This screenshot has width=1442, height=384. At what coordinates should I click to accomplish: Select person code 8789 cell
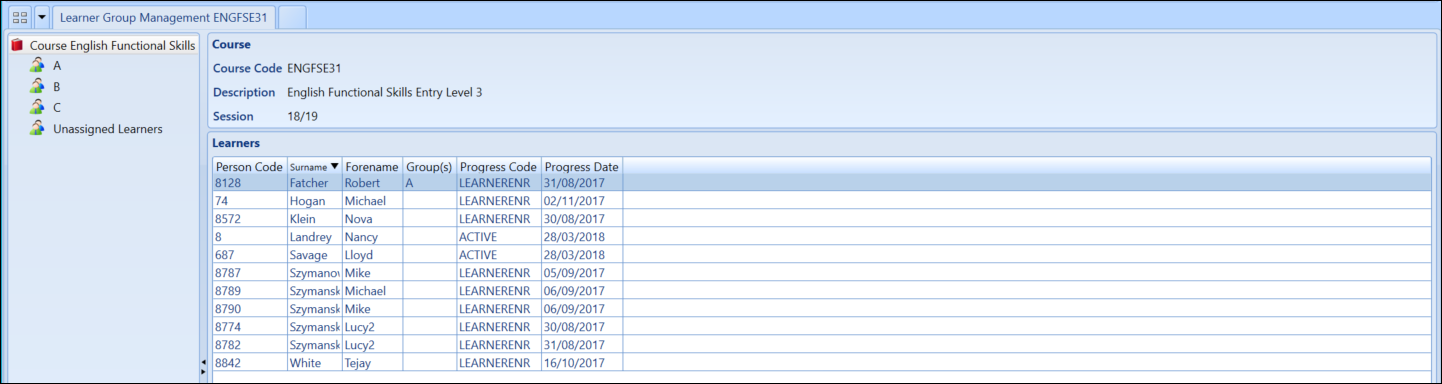coord(249,290)
